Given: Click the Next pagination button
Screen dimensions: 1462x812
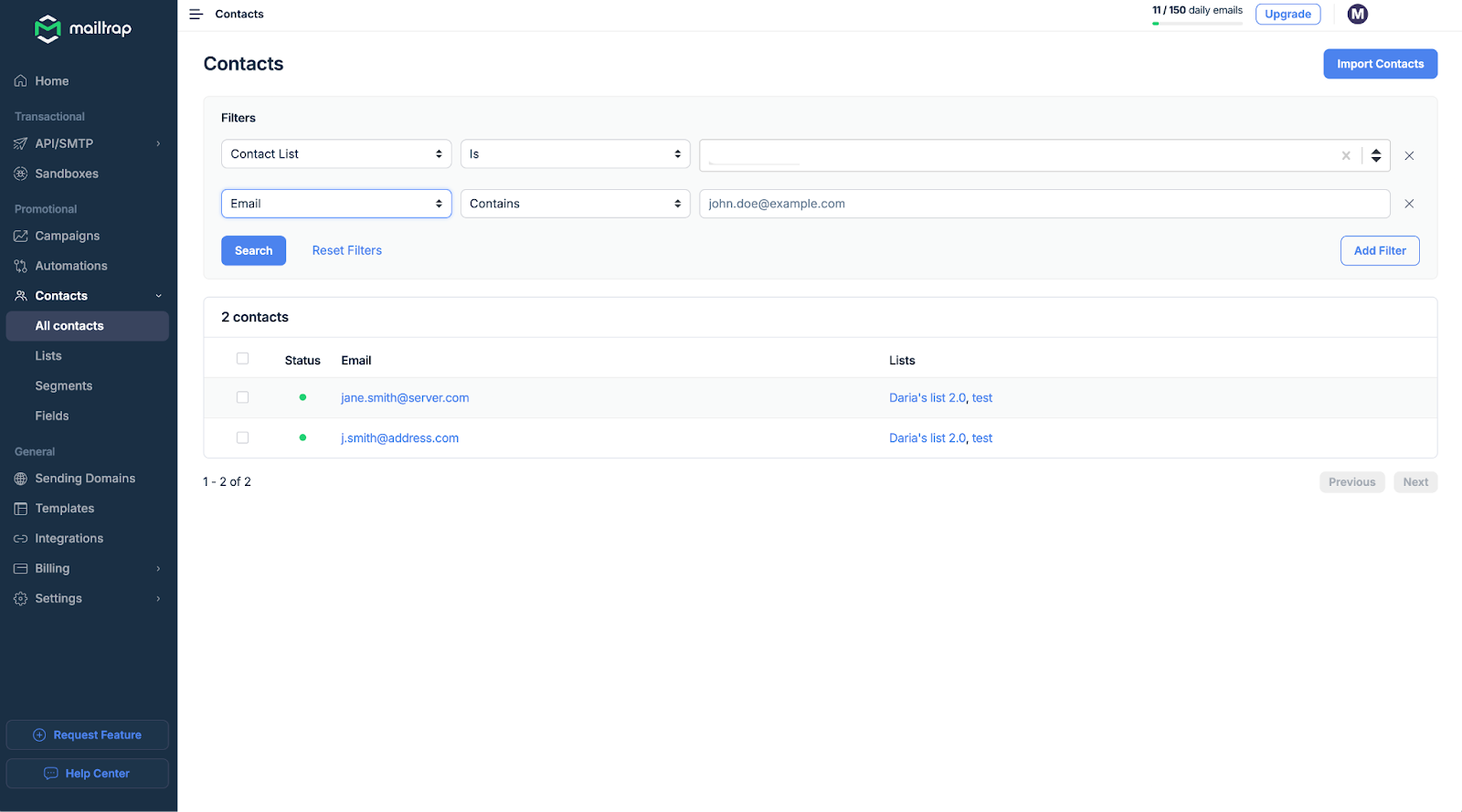Looking at the screenshot, I should tap(1415, 482).
